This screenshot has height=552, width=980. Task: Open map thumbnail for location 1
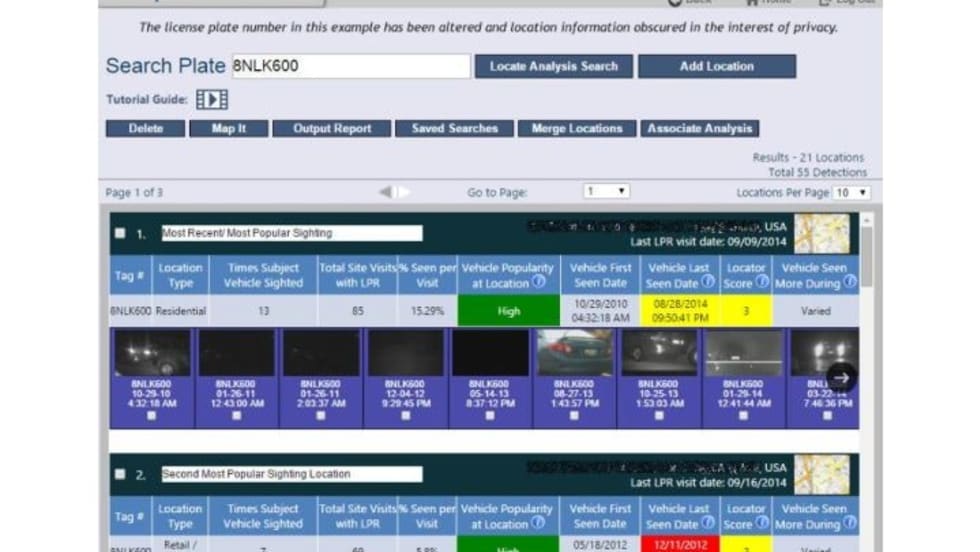(821, 233)
